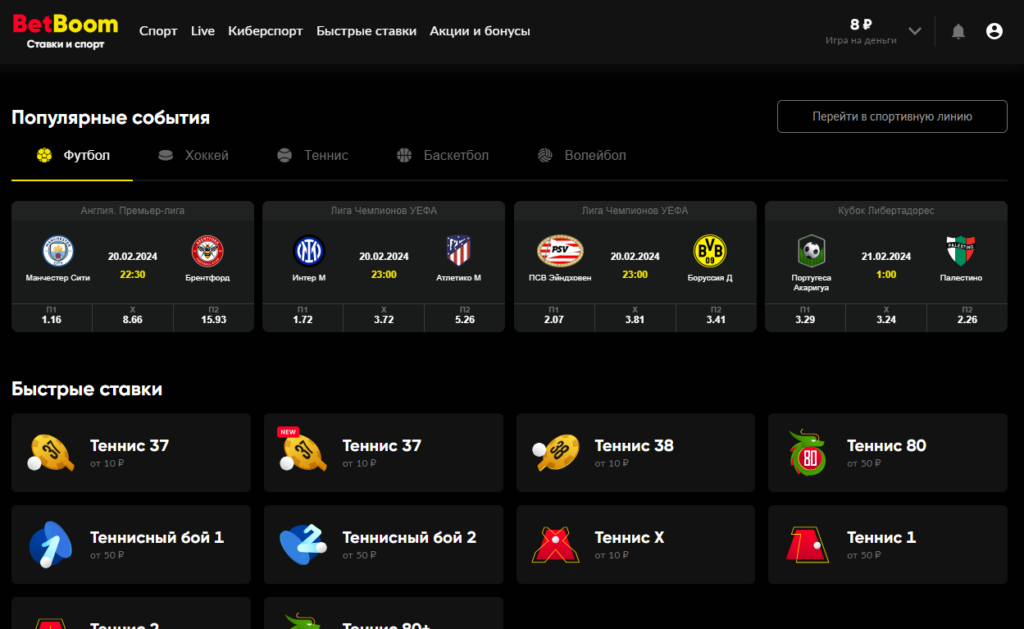Select П1 odds 3.29 Португеса

pyautogui.click(x=805, y=316)
